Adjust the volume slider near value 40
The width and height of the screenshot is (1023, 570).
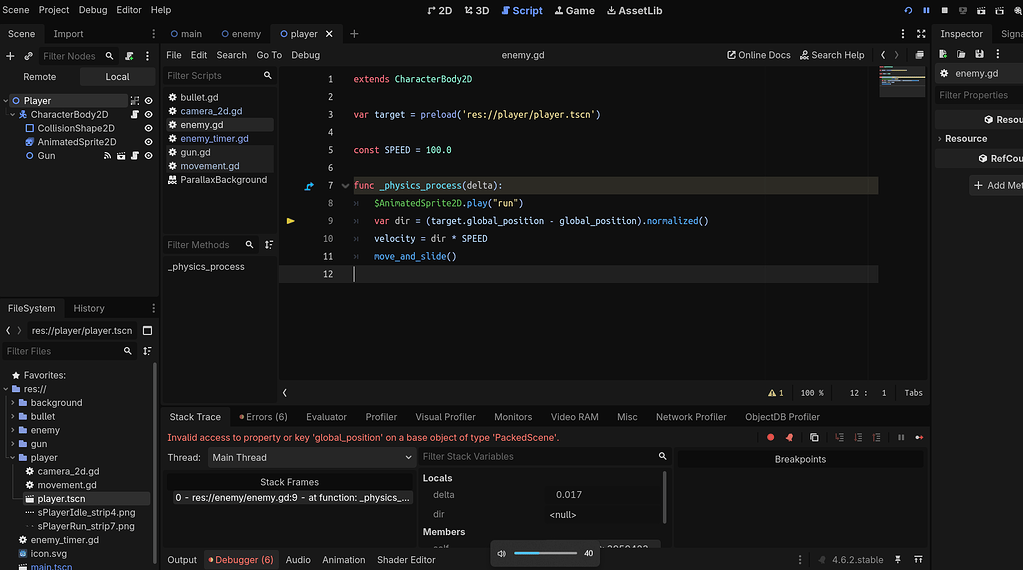point(545,553)
